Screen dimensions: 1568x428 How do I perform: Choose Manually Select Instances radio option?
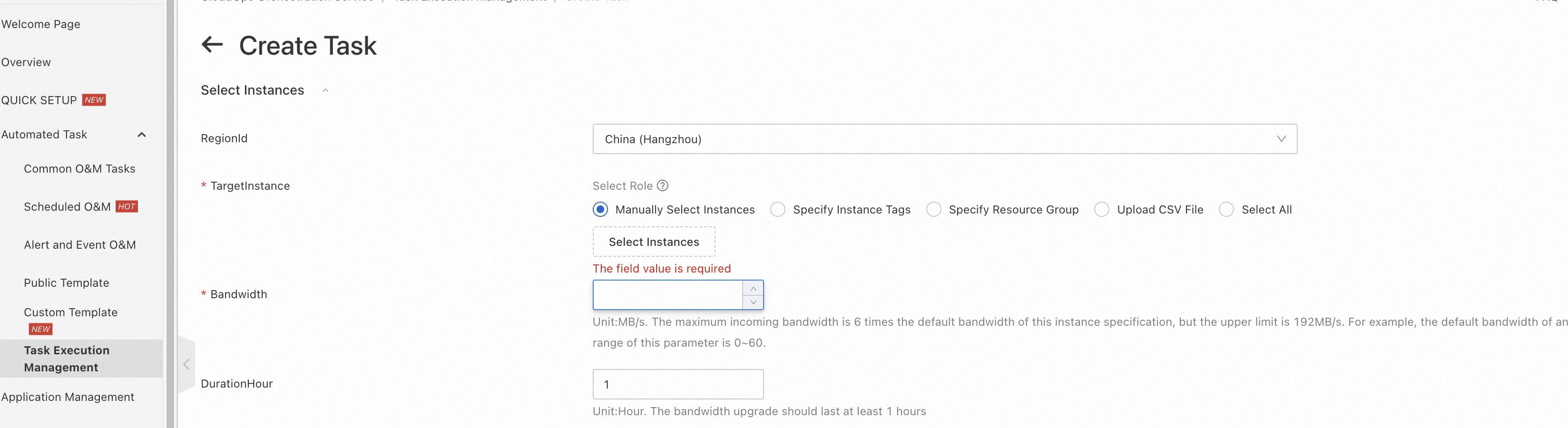(x=600, y=209)
